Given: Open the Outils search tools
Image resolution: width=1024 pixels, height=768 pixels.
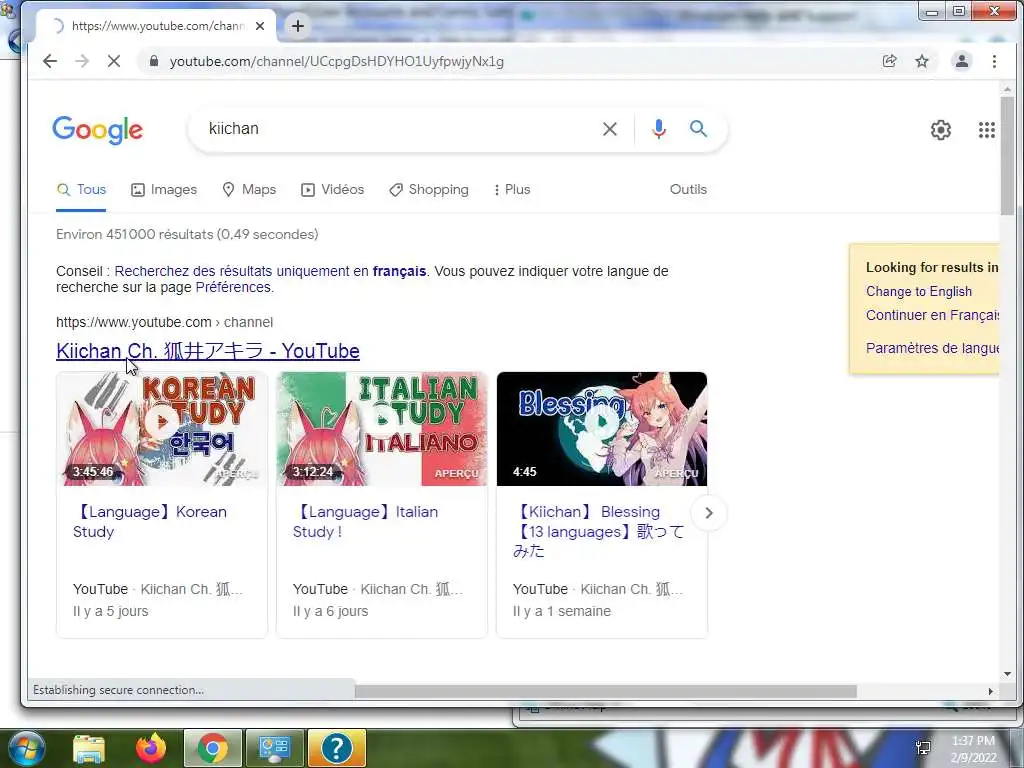Looking at the screenshot, I should [x=688, y=189].
